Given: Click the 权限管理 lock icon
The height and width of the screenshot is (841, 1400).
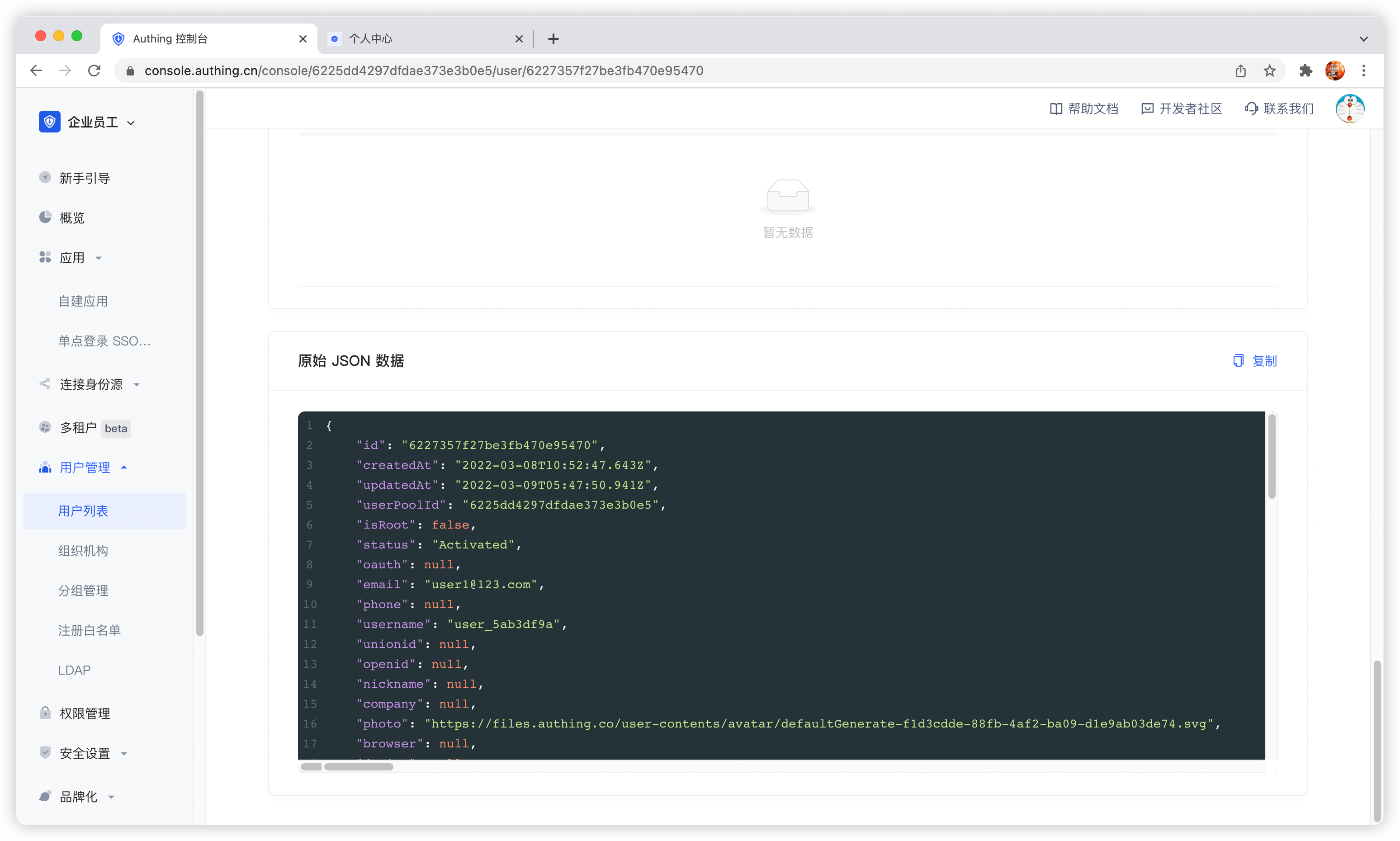Looking at the screenshot, I should tap(45, 713).
